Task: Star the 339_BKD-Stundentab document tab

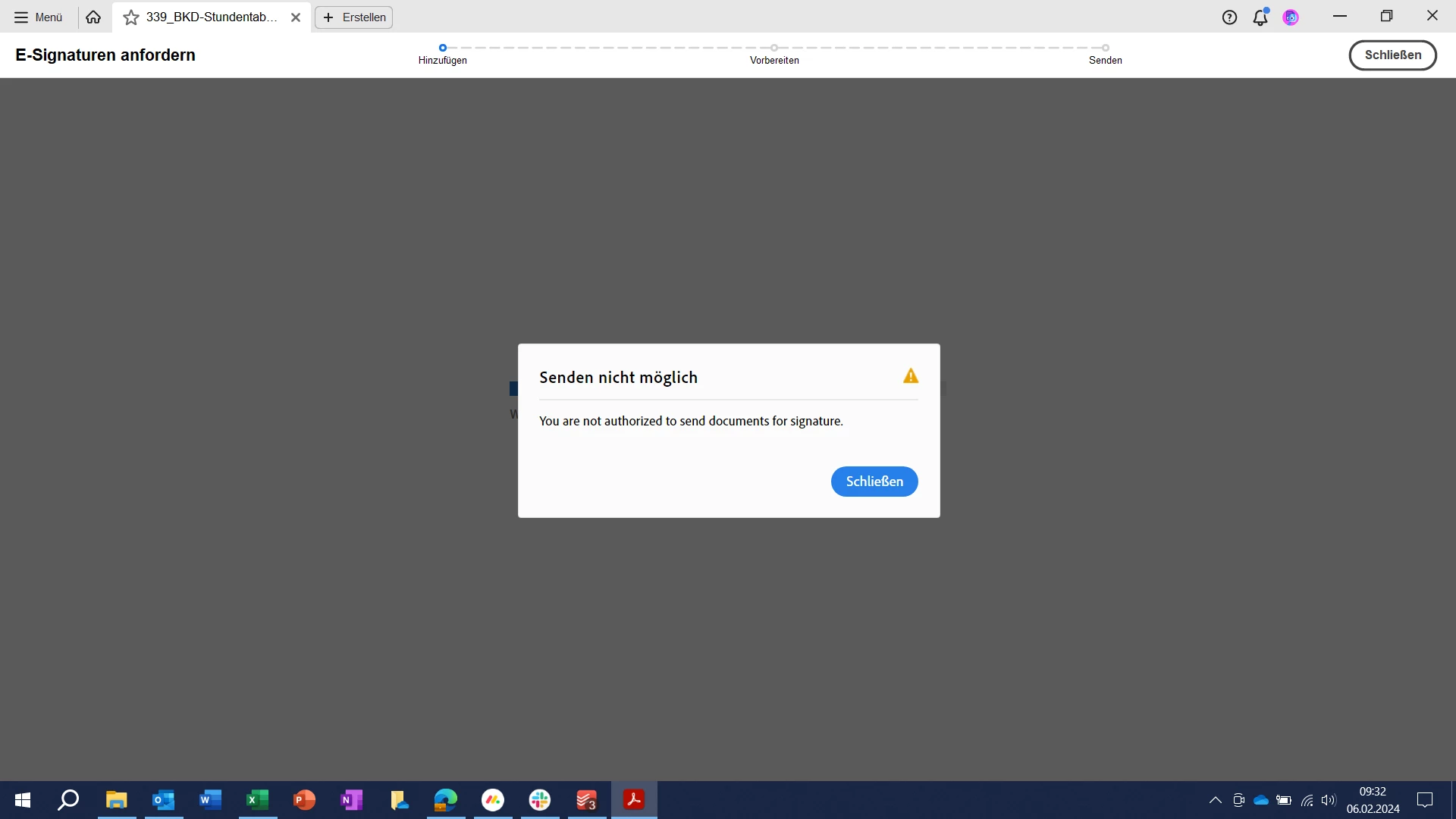Action: [x=131, y=17]
